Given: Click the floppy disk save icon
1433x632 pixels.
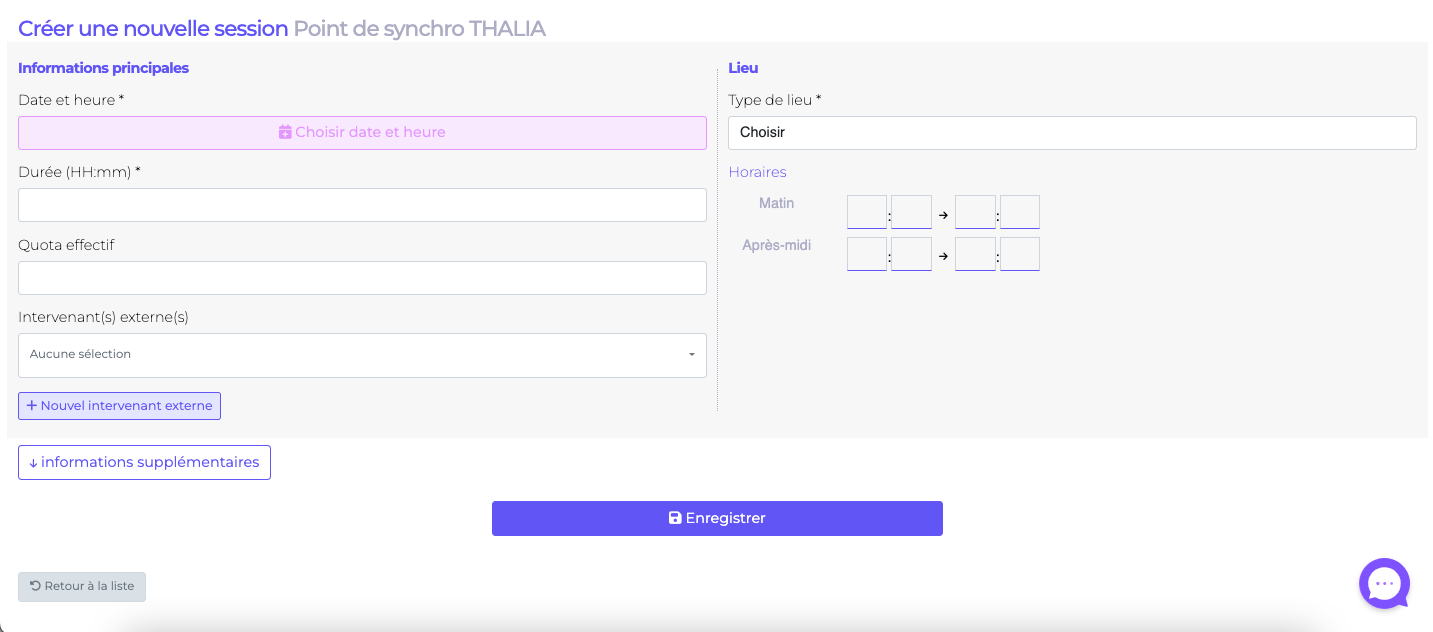Looking at the screenshot, I should pyautogui.click(x=675, y=518).
